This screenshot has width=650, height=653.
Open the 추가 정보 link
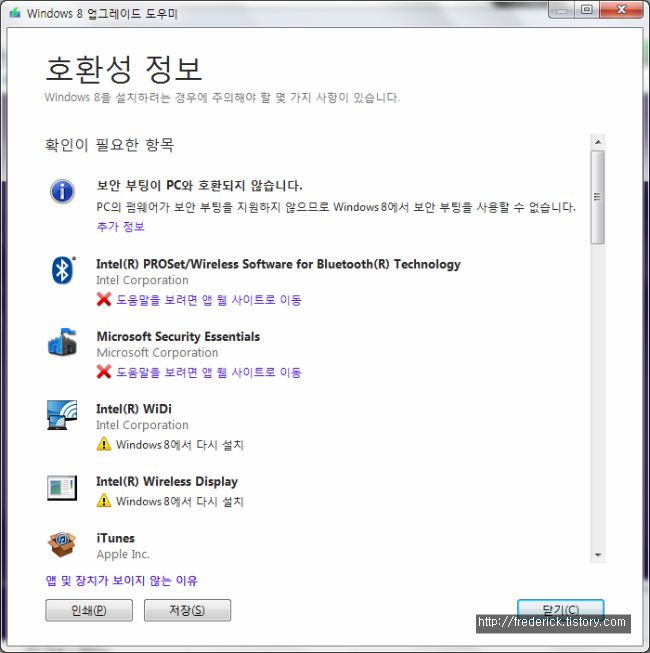[120, 227]
